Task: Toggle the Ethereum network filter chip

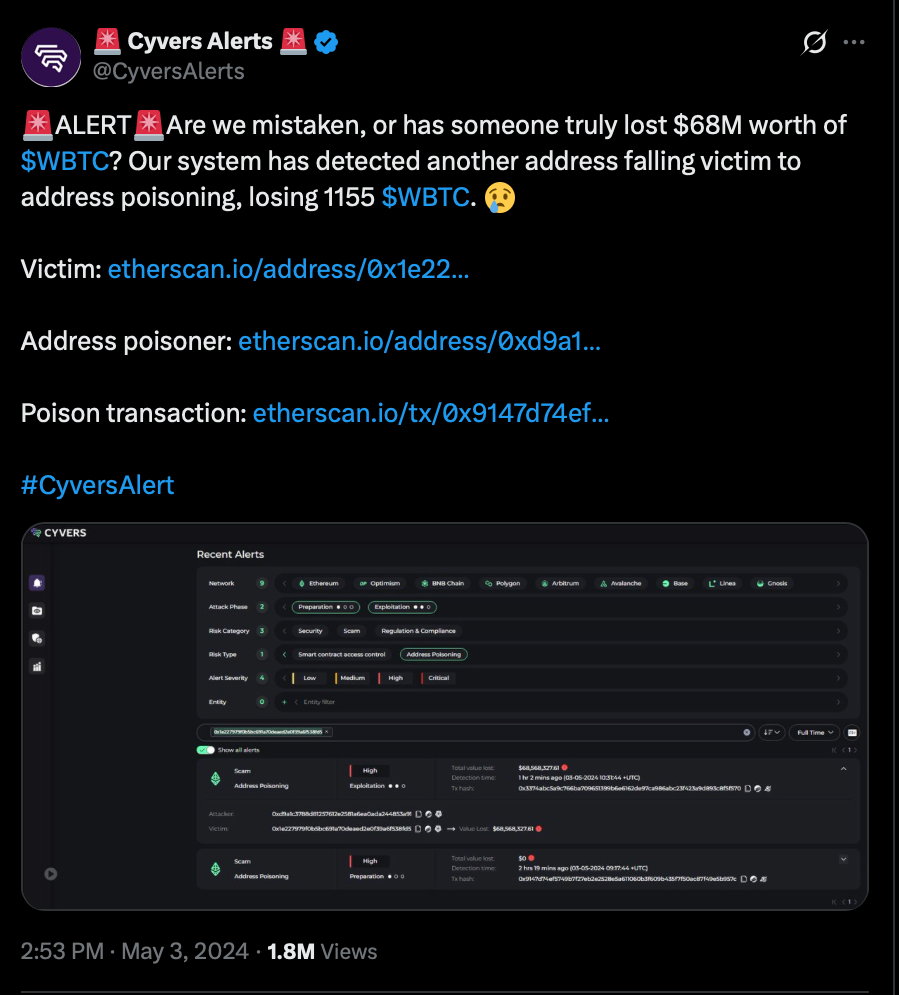Action: coord(318,583)
